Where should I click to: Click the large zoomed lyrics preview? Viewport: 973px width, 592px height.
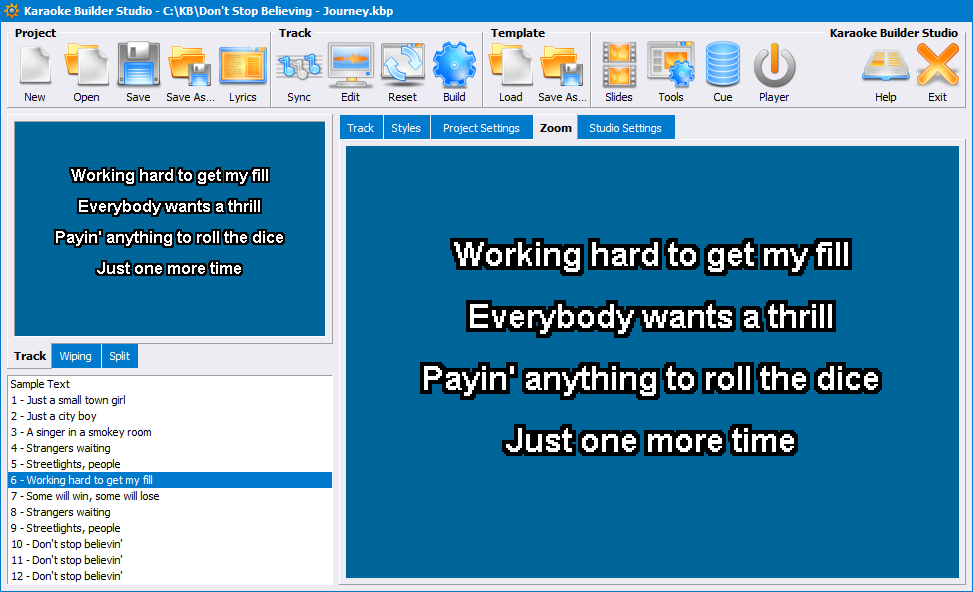tap(652, 362)
